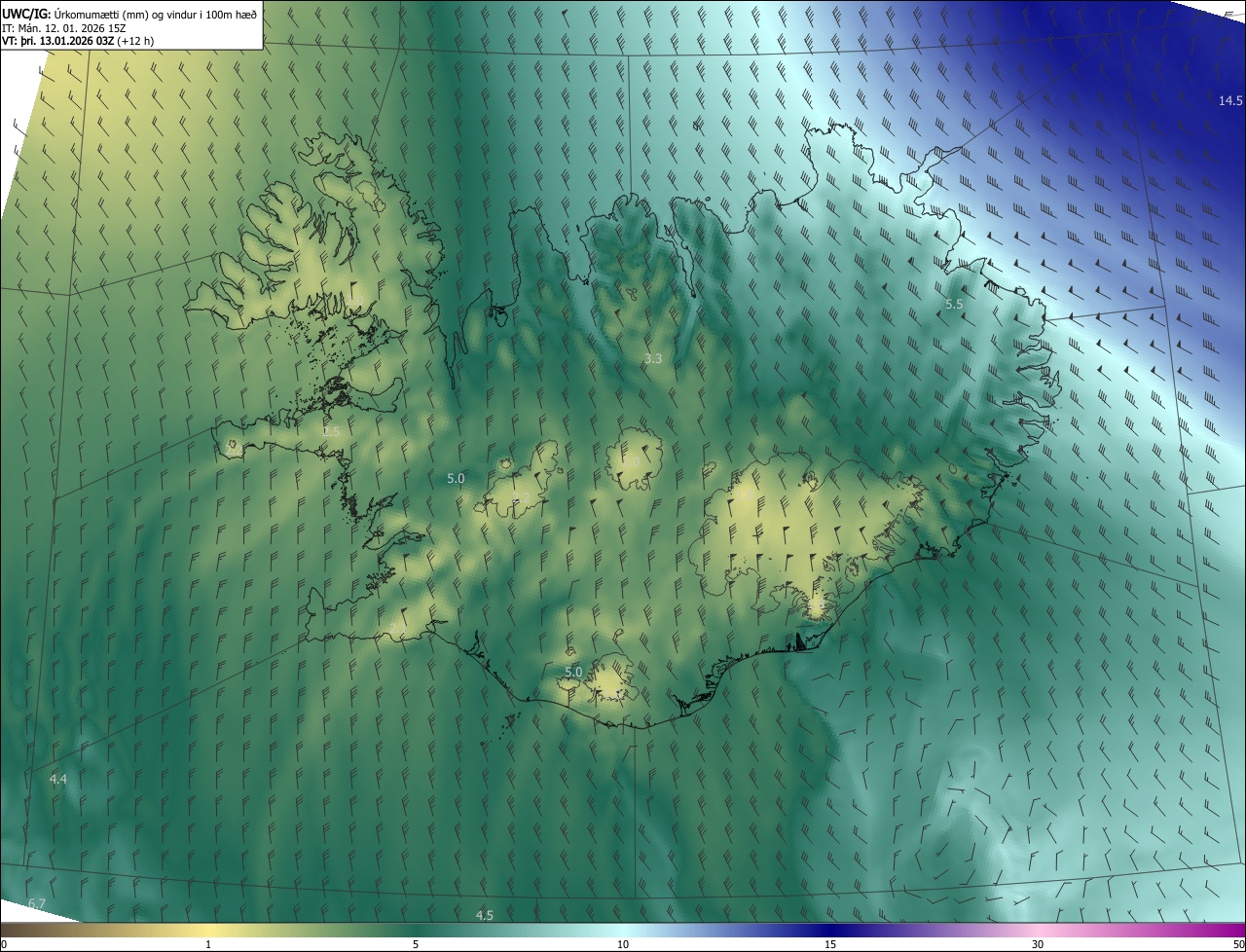Pick the dark blue segment of the color bar
The height and width of the screenshot is (952, 1246).
click(830, 930)
